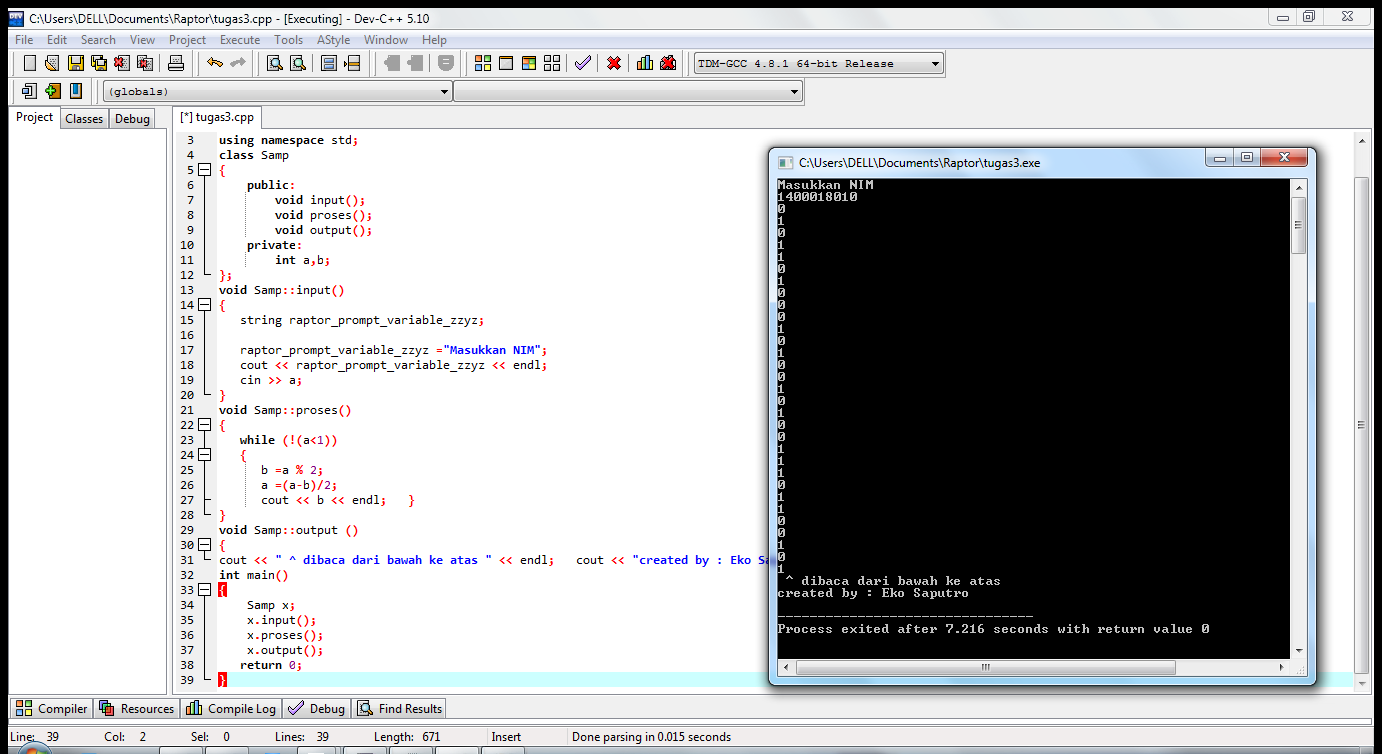The width and height of the screenshot is (1382, 754).
Task: Open the Compile Log bottom tab
Action: [x=231, y=708]
